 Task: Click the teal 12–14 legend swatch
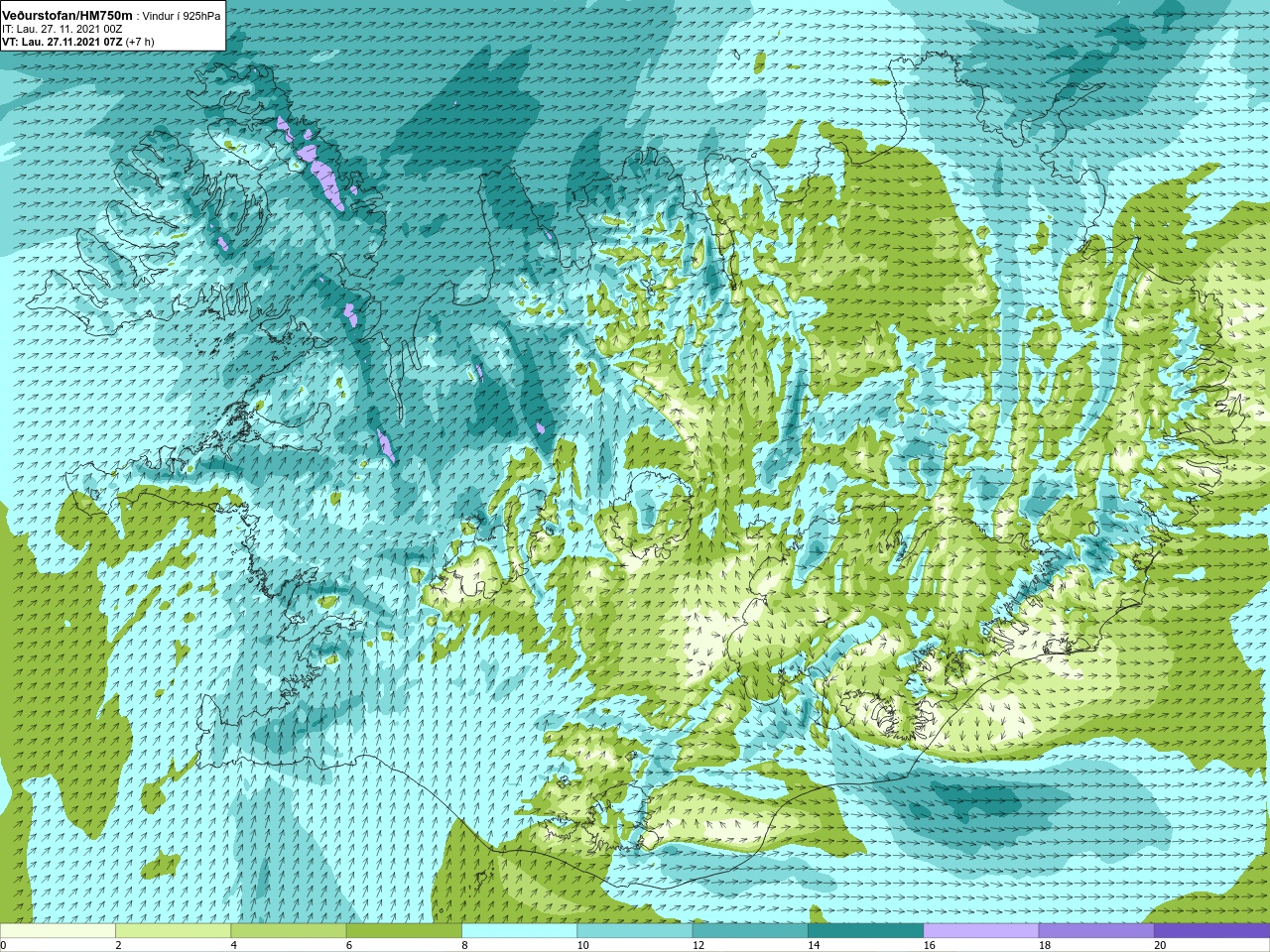tap(750, 931)
